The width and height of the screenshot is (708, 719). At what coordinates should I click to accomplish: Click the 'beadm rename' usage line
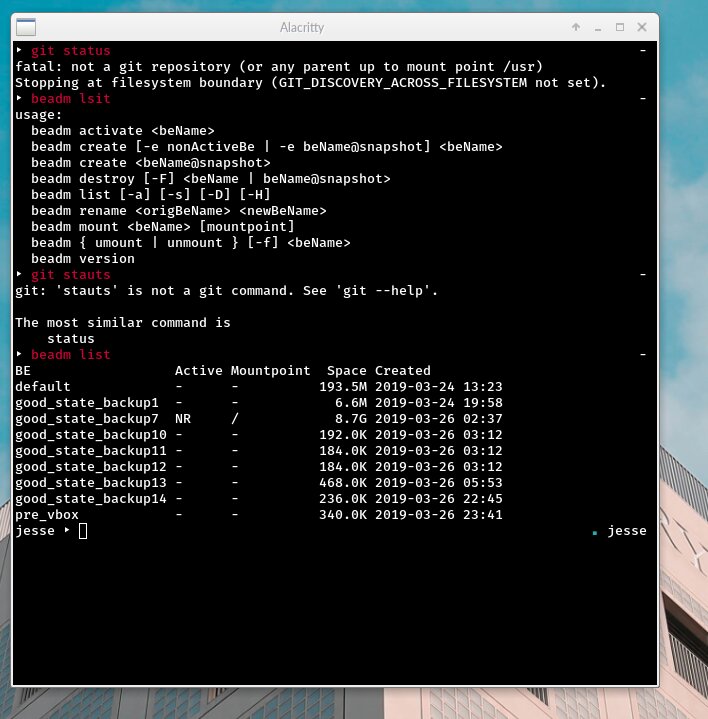coord(178,210)
